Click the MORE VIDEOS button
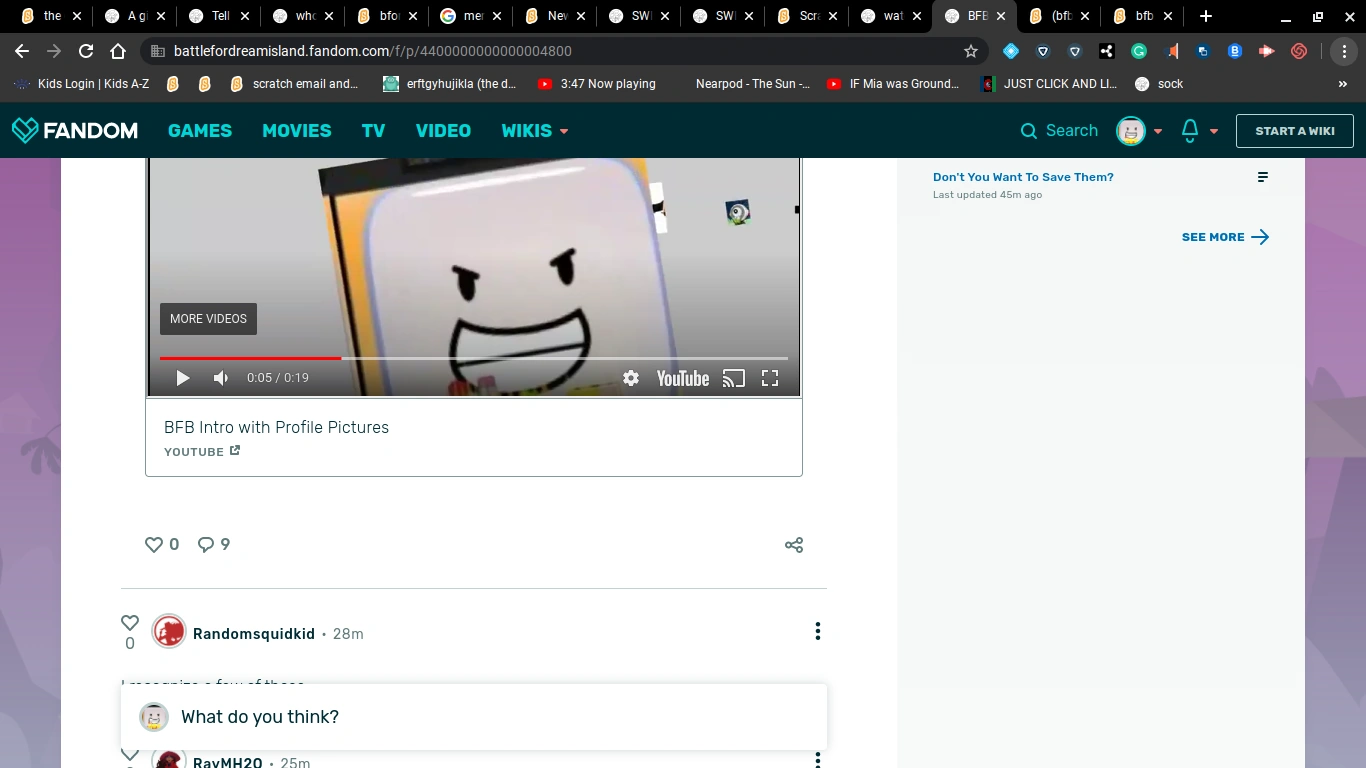This screenshot has height=768, width=1366. point(208,319)
